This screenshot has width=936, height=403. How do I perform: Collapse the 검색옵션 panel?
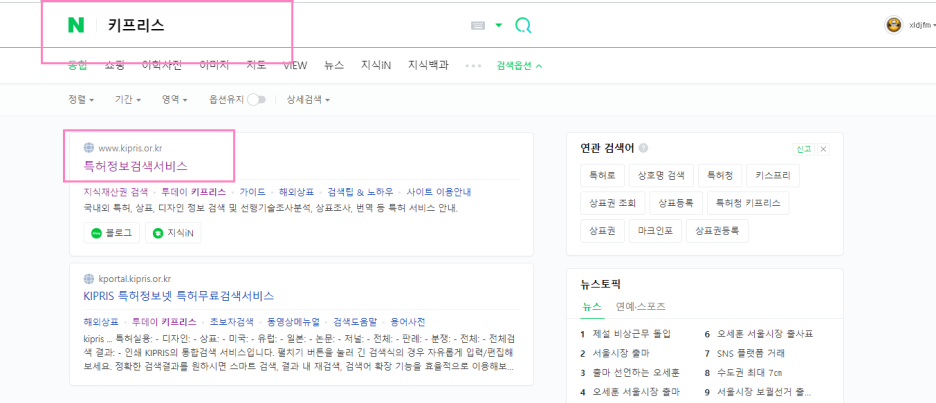tap(519, 65)
